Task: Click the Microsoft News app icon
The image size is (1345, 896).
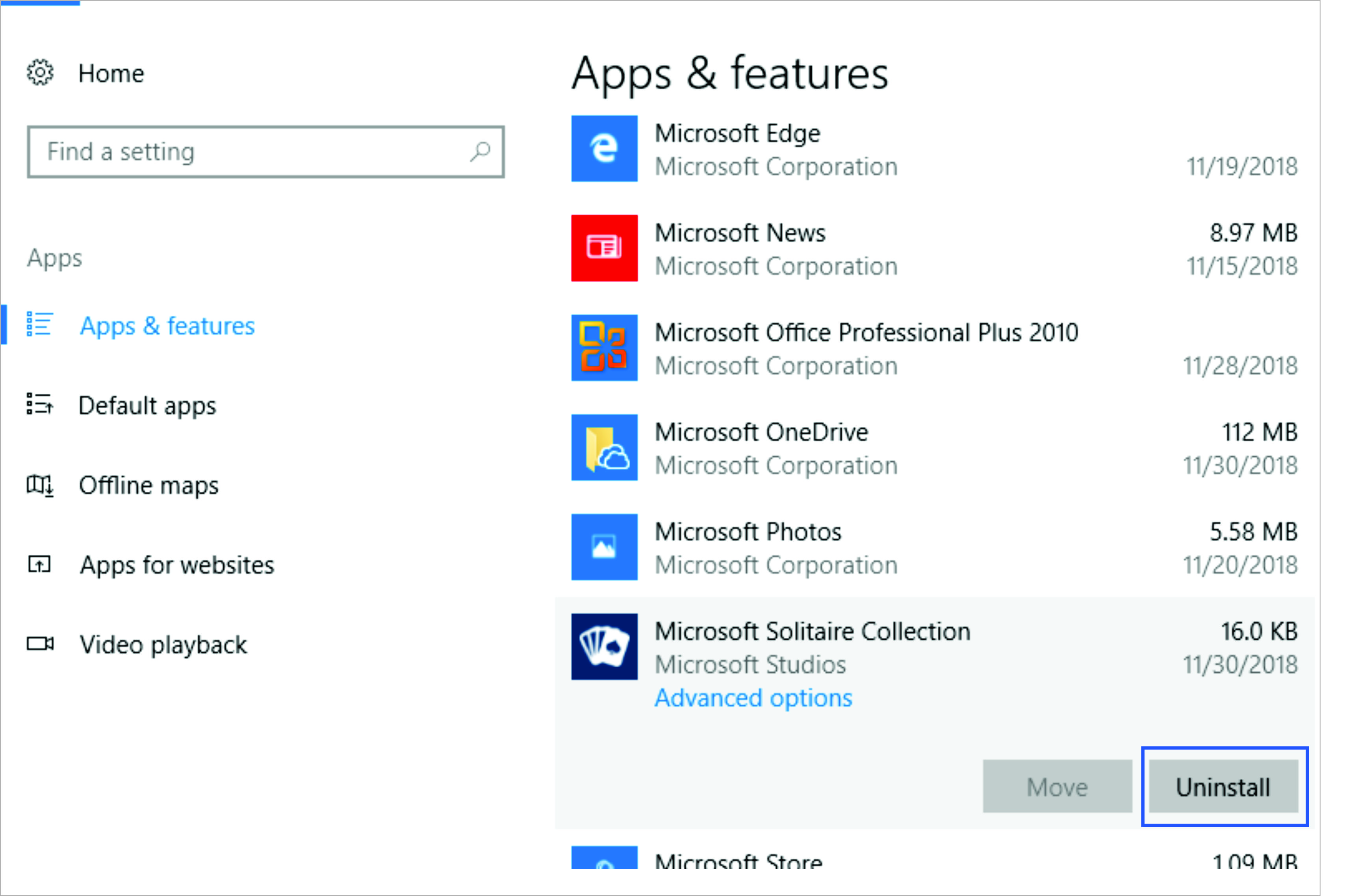Action: pyautogui.click(x=604, y=248)
